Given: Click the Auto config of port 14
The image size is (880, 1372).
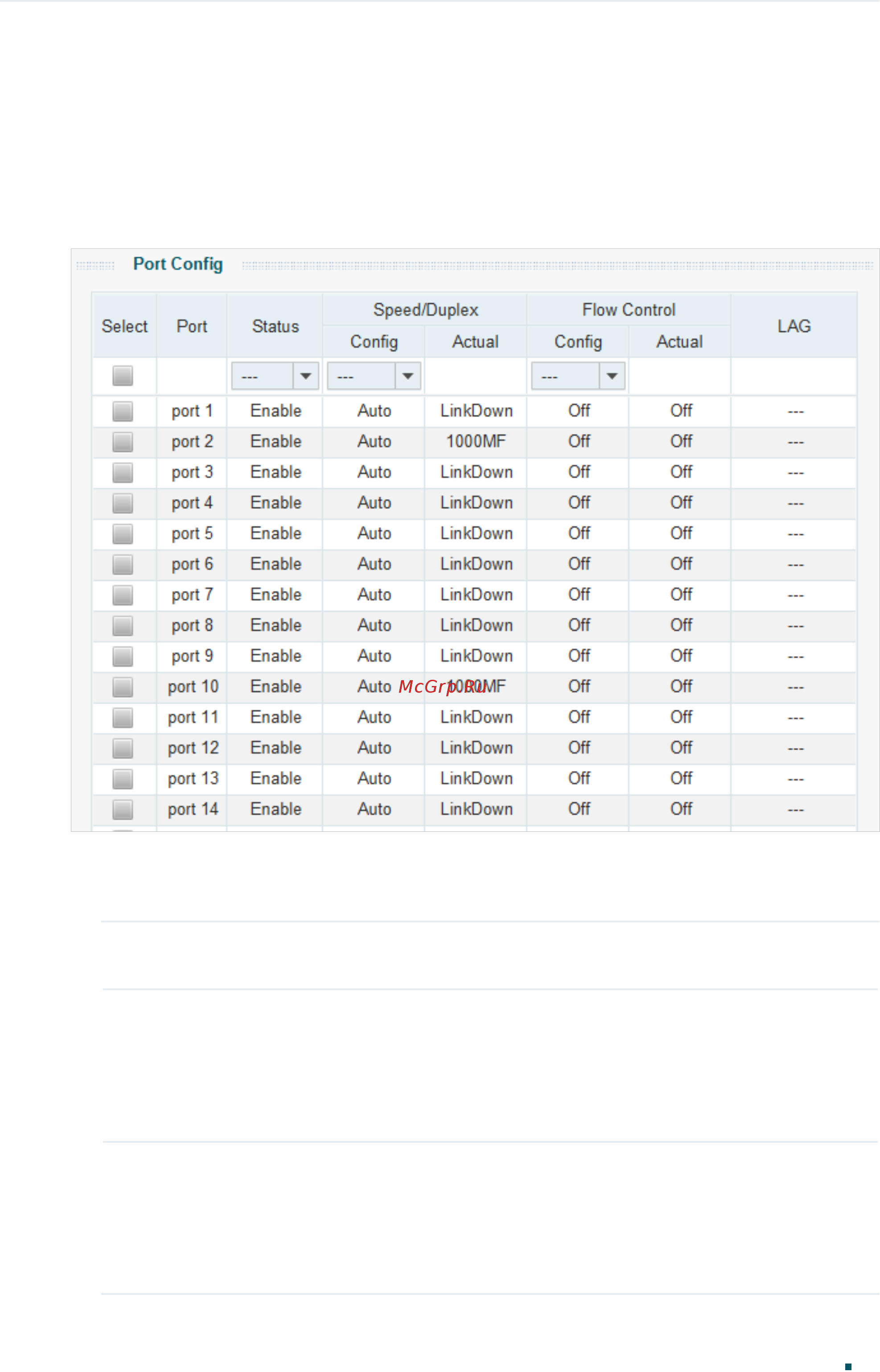Looking at the screenshot, I should point(374,810).
